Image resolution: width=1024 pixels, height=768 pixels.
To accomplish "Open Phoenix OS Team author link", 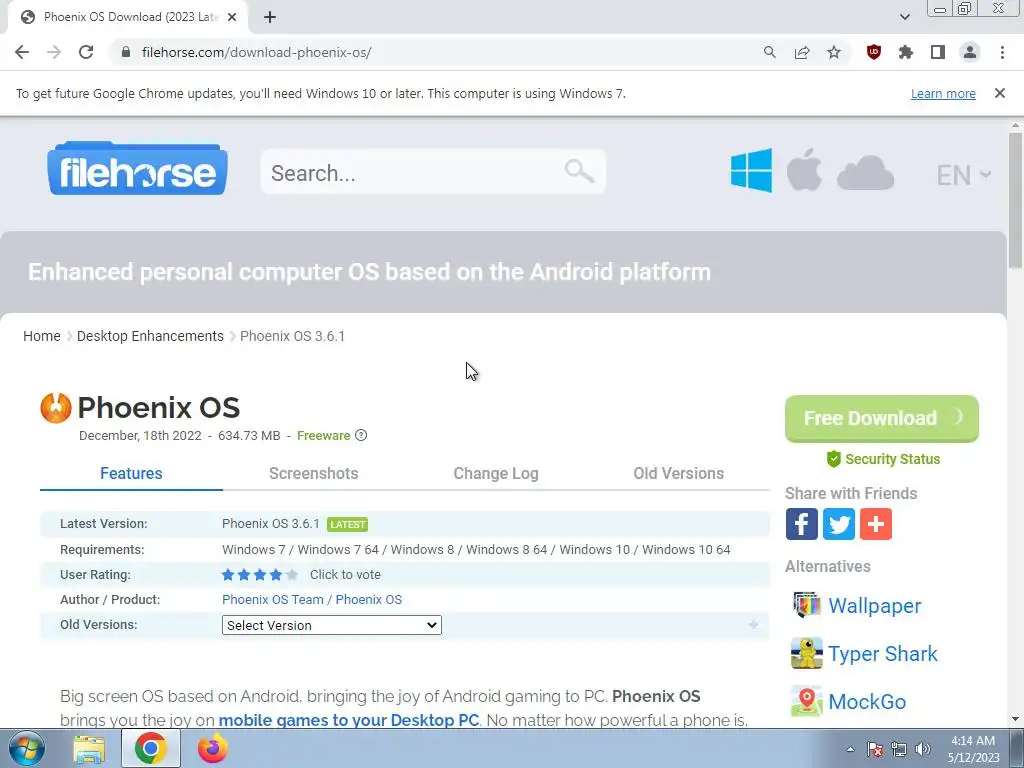I will pyautogui.click(x=273, y=600).
